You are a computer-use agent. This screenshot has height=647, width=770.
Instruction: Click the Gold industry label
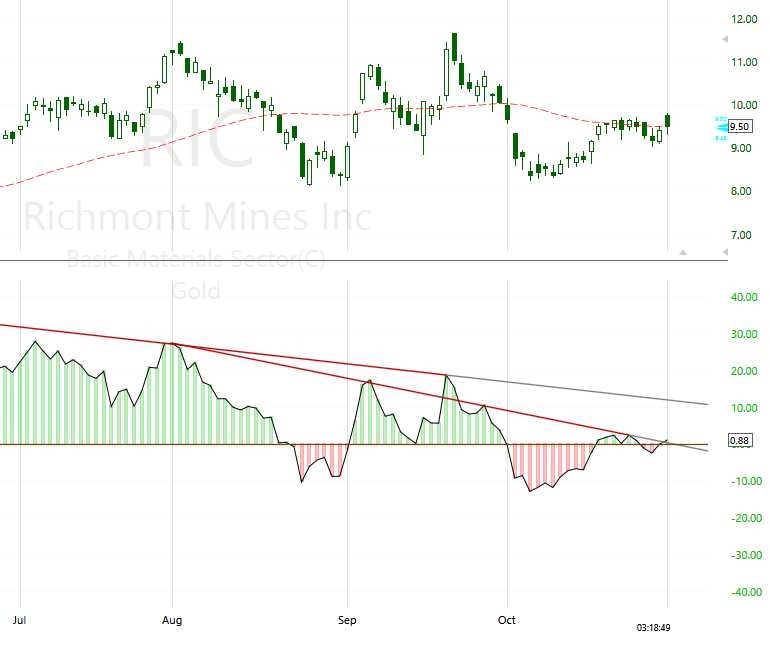point(195,291)
